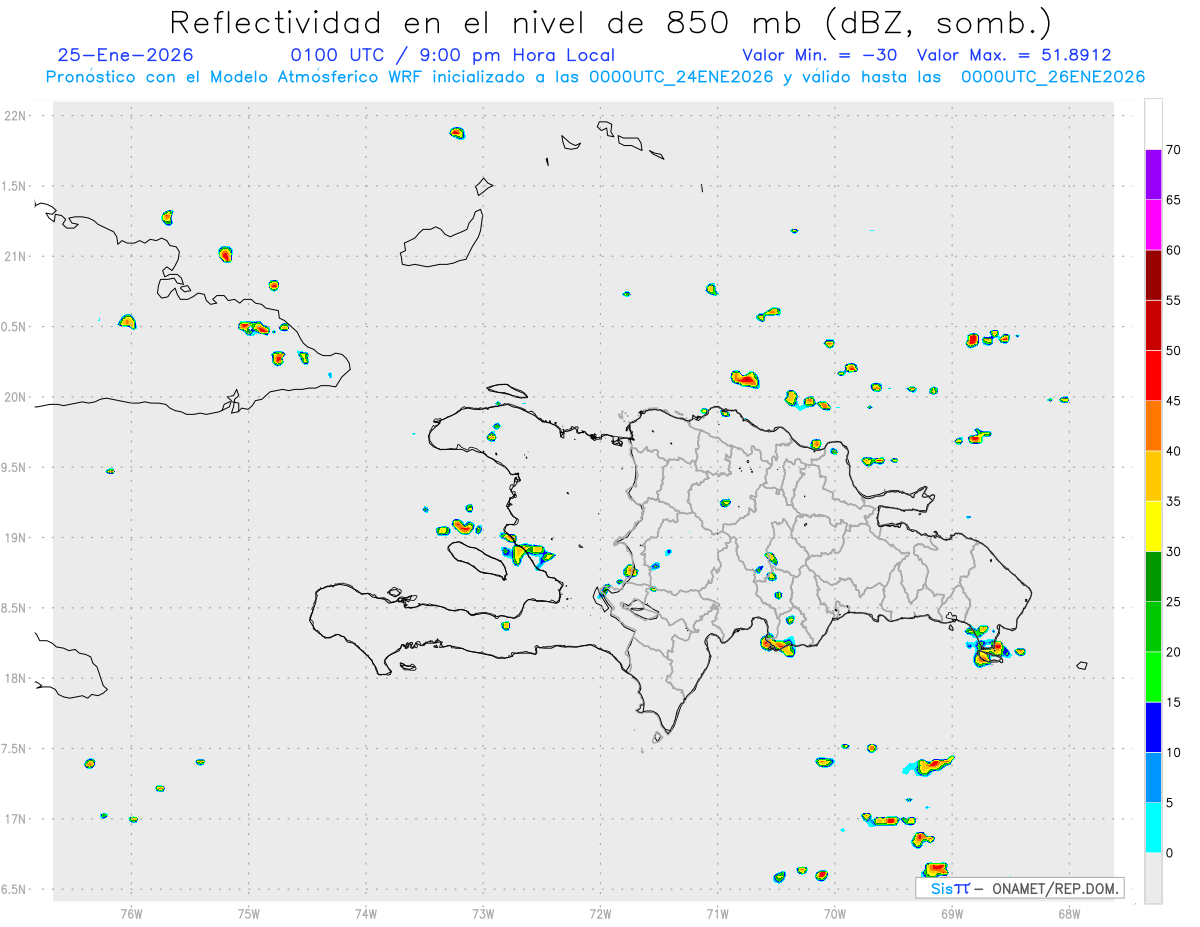The width and height of the screenshot is (1200, 927).
Task: Click the latitude label '21N'
Action: point(16,256)
